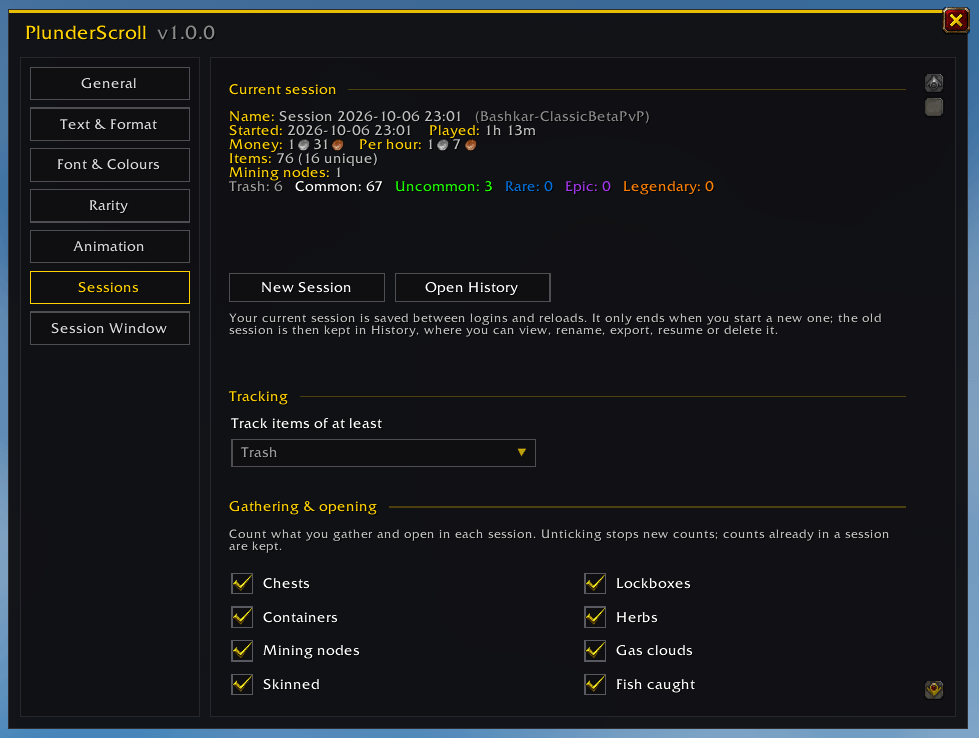Close the PlunderScroll window with the red X
The image size is (979, 738).
[x=955, y=20]
